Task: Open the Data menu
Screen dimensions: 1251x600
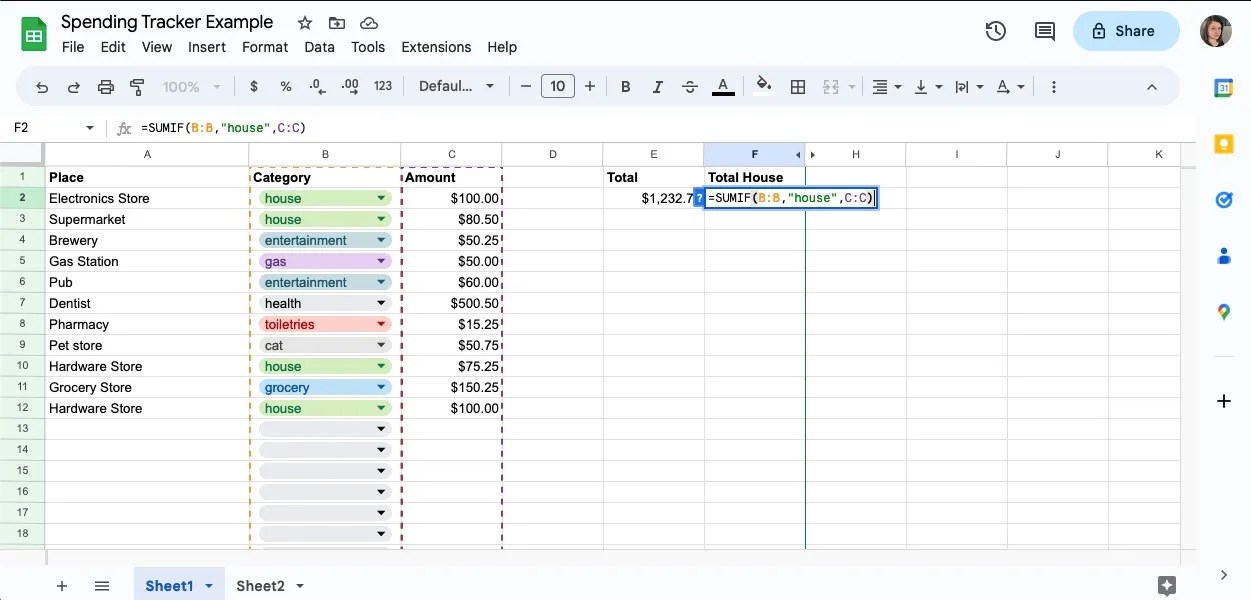Action: 319,46
